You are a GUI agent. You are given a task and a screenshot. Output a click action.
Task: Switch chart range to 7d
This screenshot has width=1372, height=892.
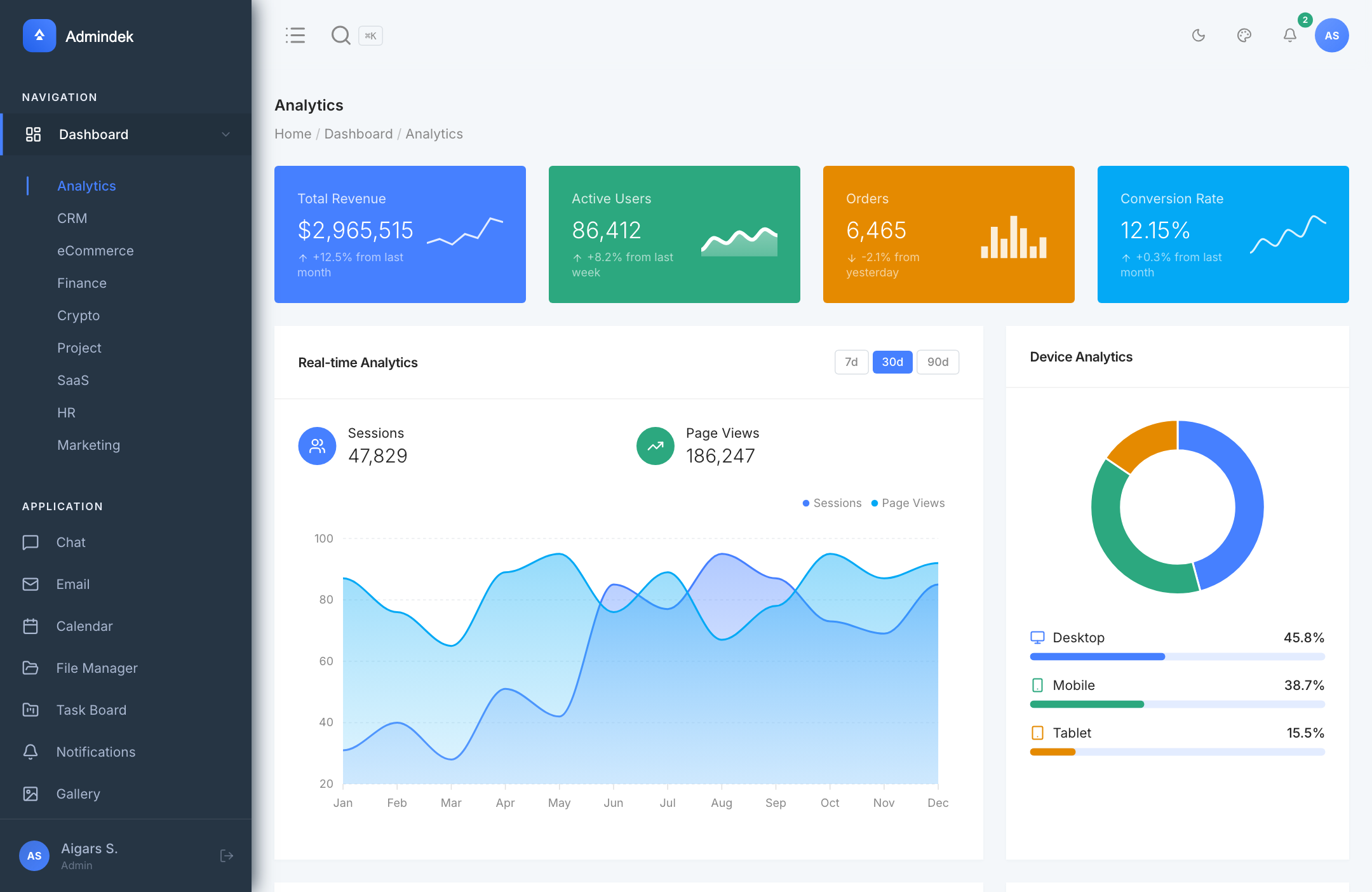click(x=851, y=362)
